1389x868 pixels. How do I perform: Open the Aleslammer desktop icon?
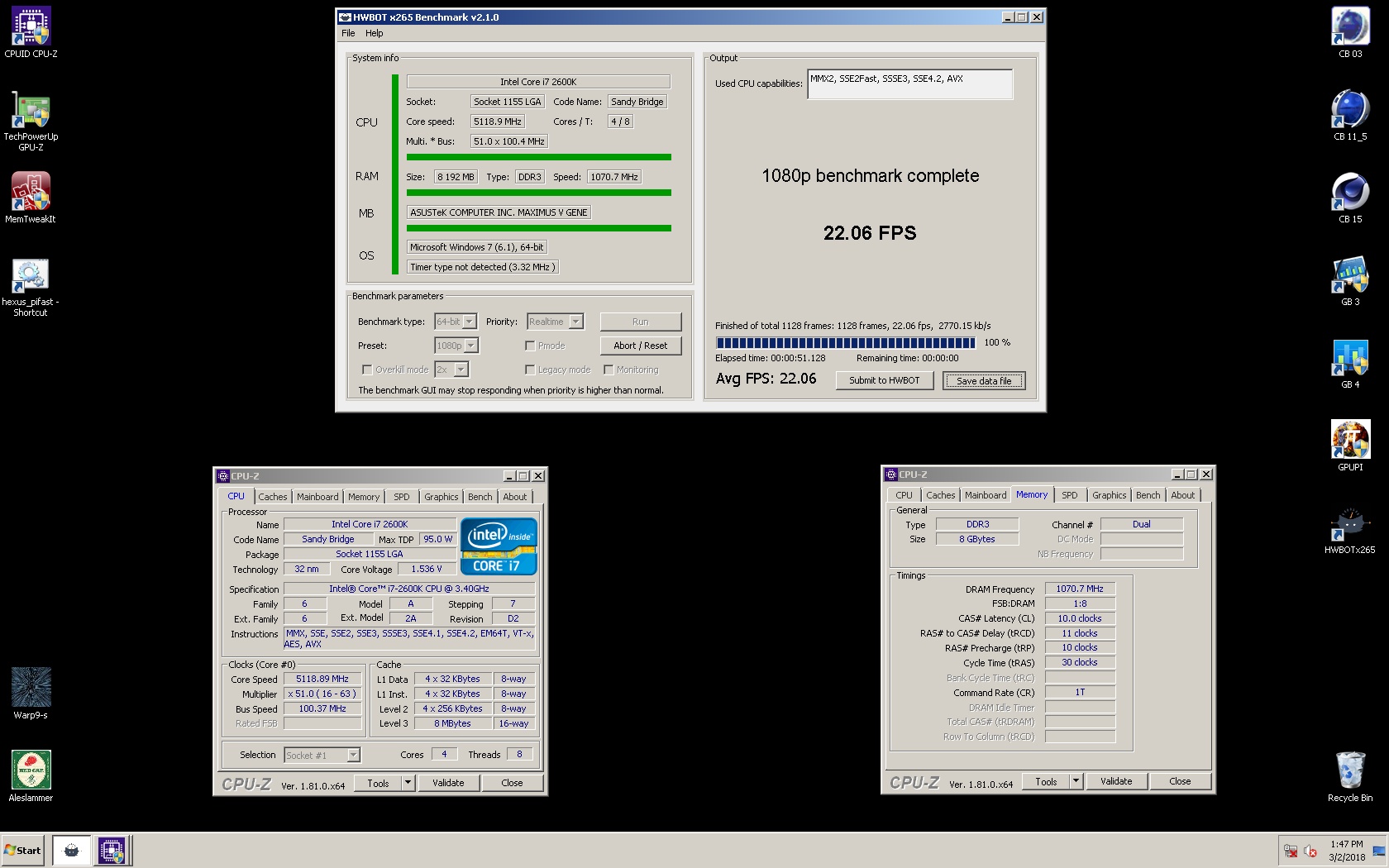click(x=31, y=775)
